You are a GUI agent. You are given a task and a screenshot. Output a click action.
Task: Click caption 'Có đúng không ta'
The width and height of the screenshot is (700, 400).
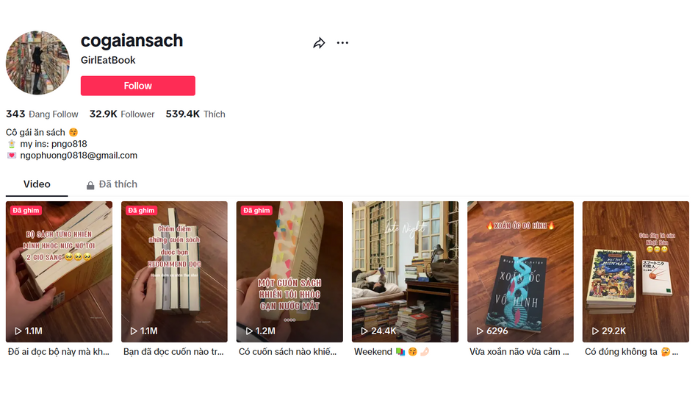click(x=621, y=352)
